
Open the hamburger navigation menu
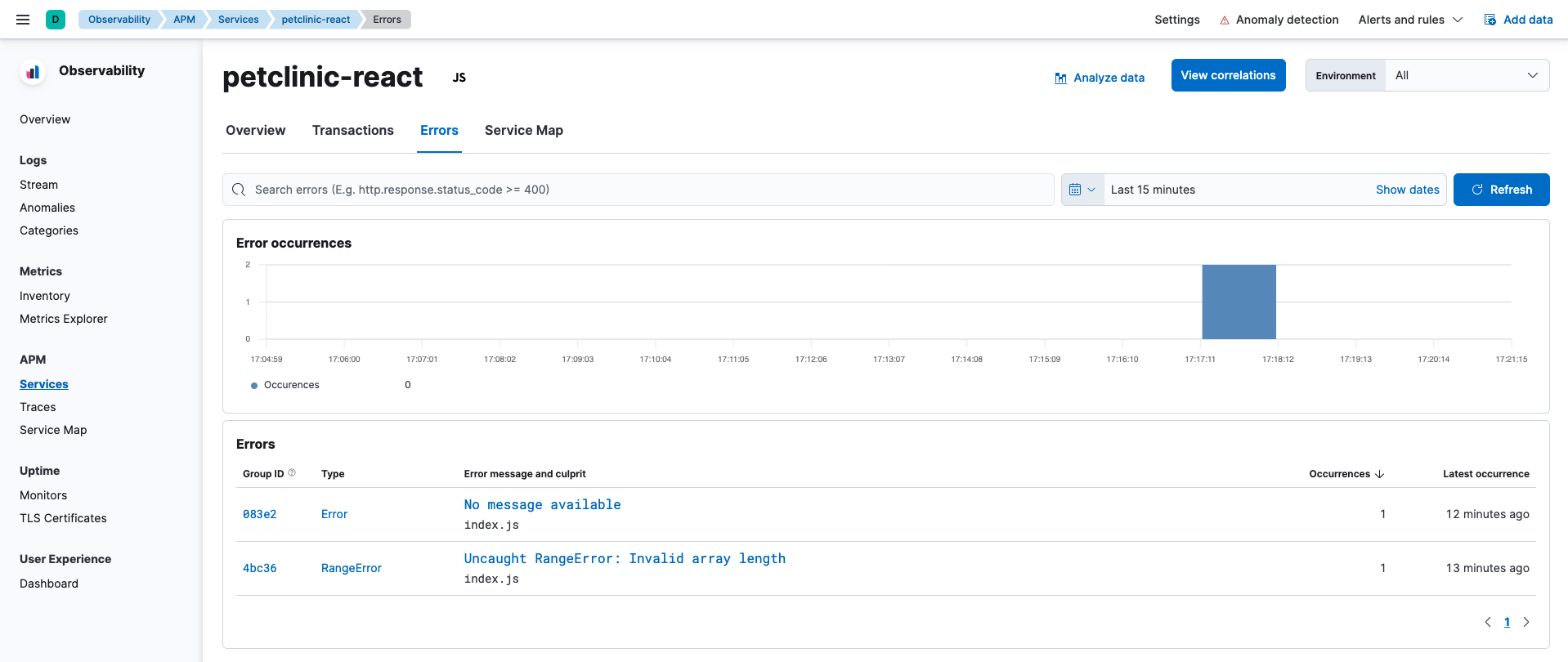pos(23,20)
